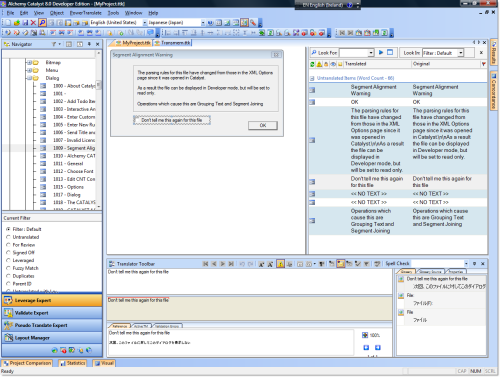
Task: Select the Untranslated filter radio button
Action: tap(8, 237)
